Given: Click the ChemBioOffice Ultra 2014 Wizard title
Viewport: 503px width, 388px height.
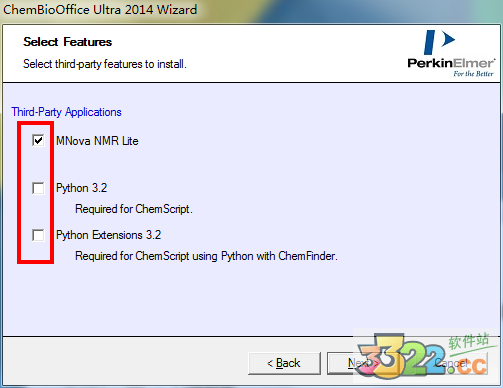Looking at the screenshot, I should tap(100, 10).
